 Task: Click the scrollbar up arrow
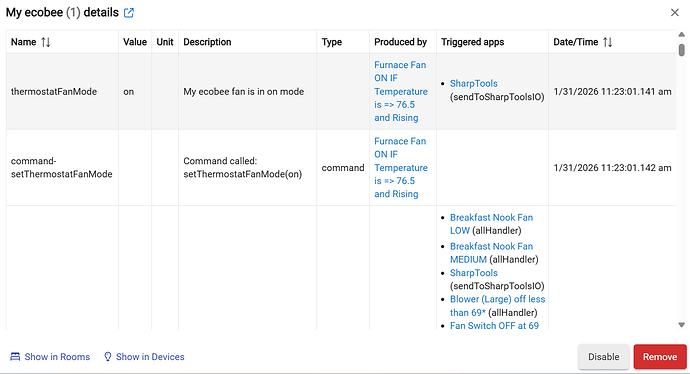(681, 34)
